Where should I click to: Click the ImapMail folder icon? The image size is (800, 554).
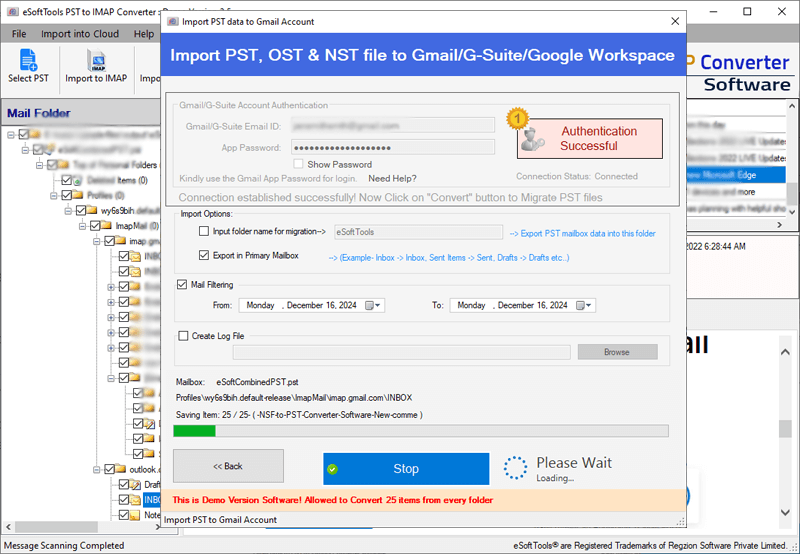pyautogui.click(x=106, y=225)
